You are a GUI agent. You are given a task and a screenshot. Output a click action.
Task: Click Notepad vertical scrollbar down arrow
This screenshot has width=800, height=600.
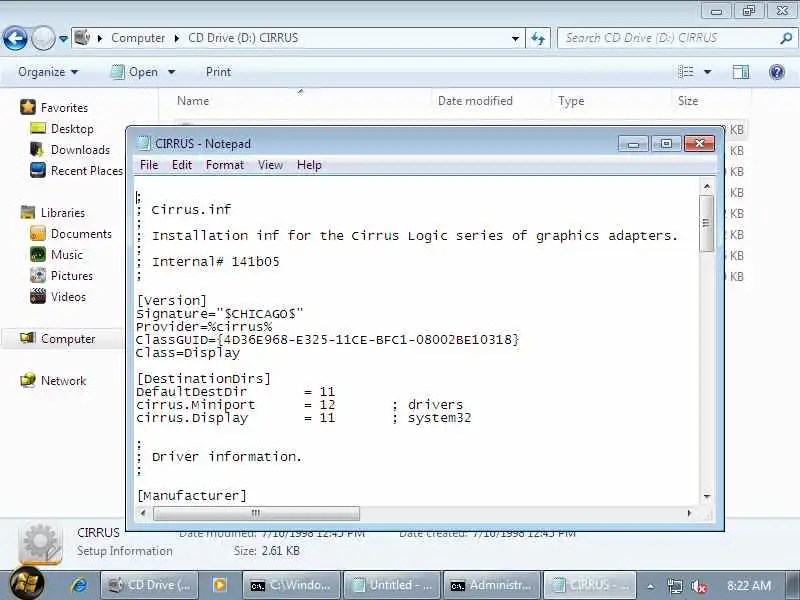707,496
